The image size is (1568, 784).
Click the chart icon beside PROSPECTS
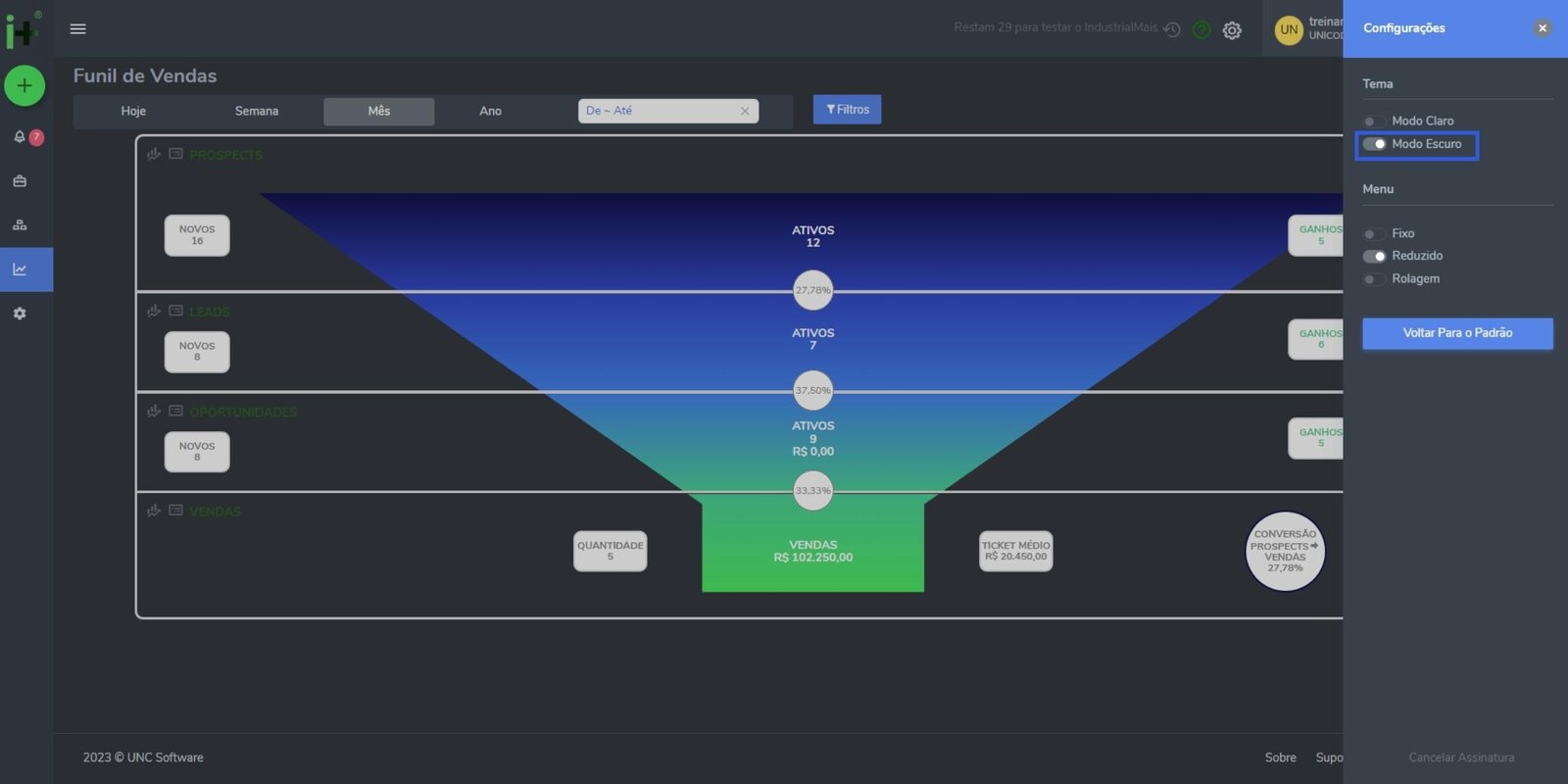tap(154, 154)
